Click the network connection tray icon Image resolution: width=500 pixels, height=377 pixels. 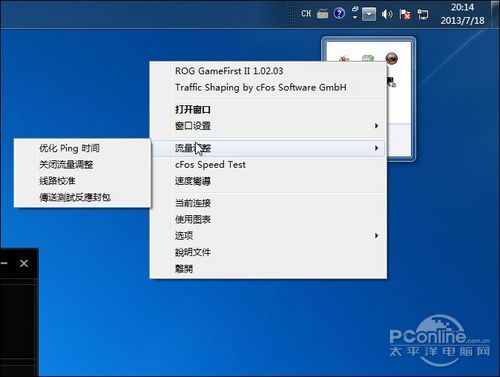pyautogui.click(x=423, y=14)
